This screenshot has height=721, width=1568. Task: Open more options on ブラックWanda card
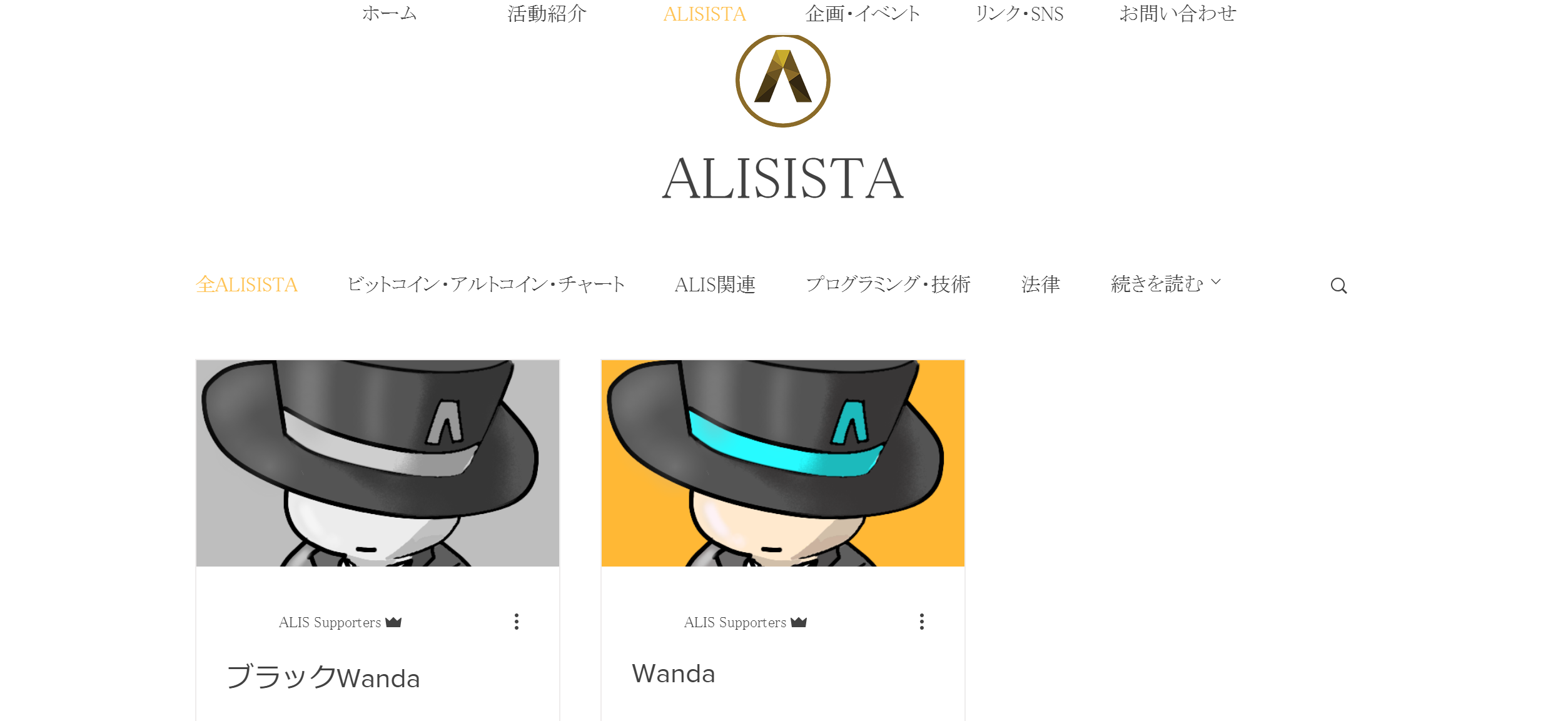[517, 622]
